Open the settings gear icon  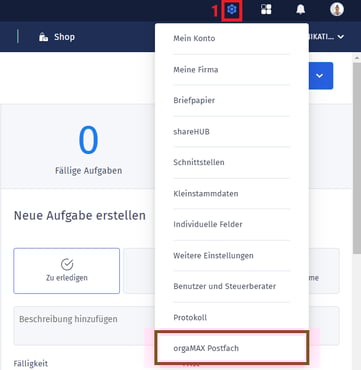click(232, 10)
